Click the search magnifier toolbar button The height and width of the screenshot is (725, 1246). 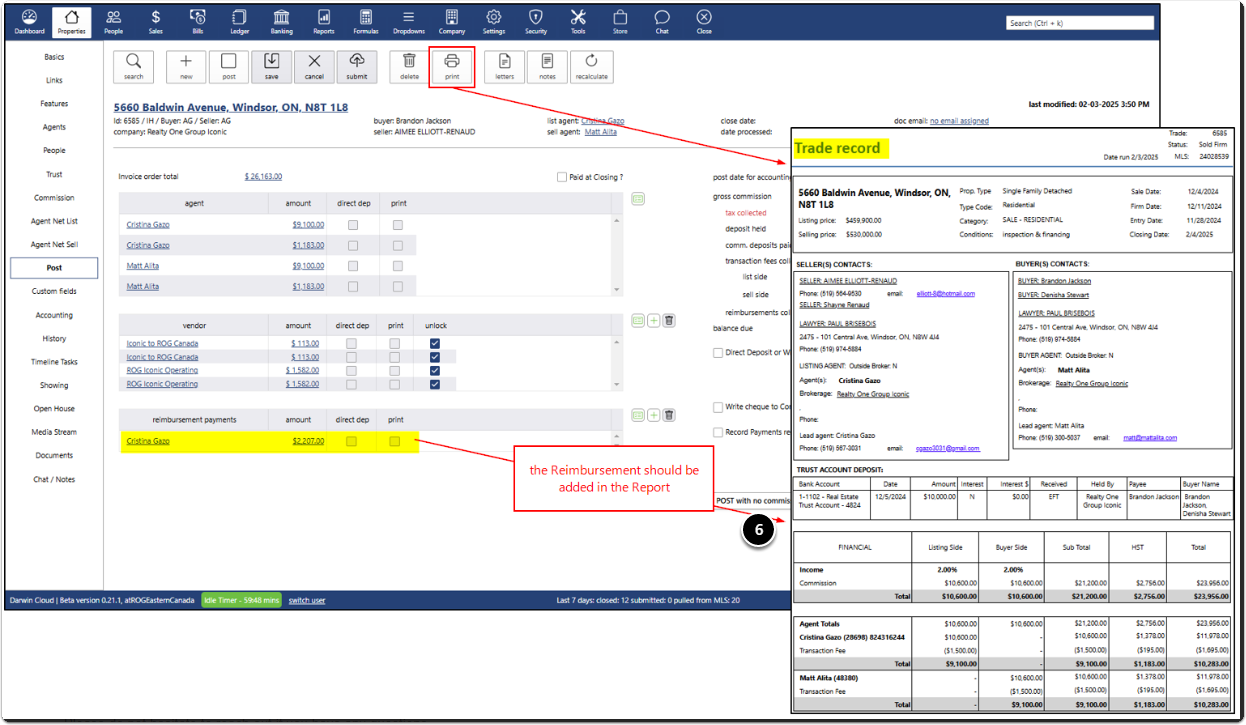tap(134, 66)
